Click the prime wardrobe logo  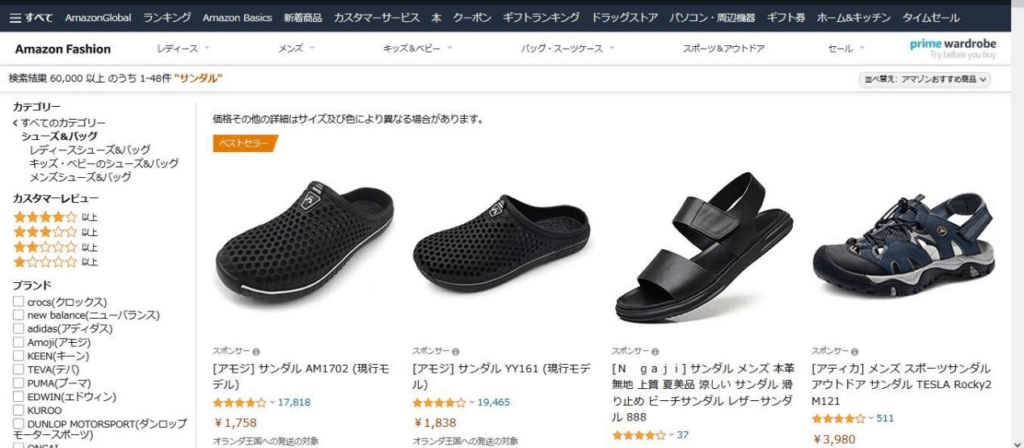tap(953, 49)
